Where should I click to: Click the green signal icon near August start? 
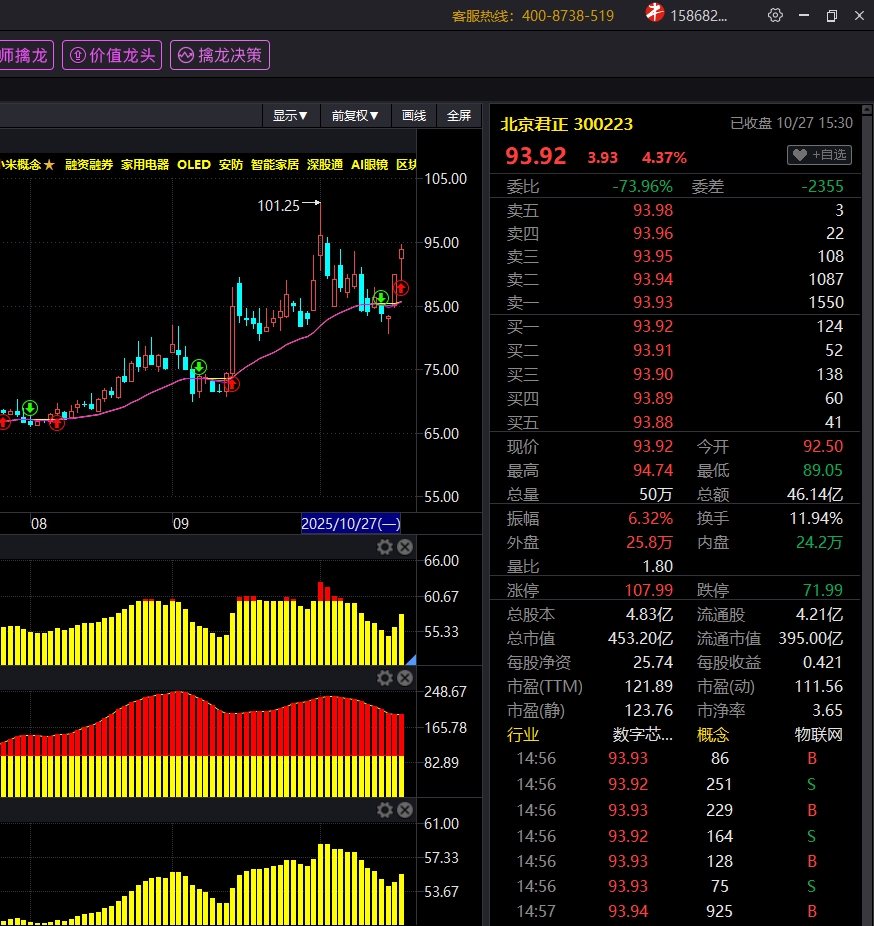(30, 407)
